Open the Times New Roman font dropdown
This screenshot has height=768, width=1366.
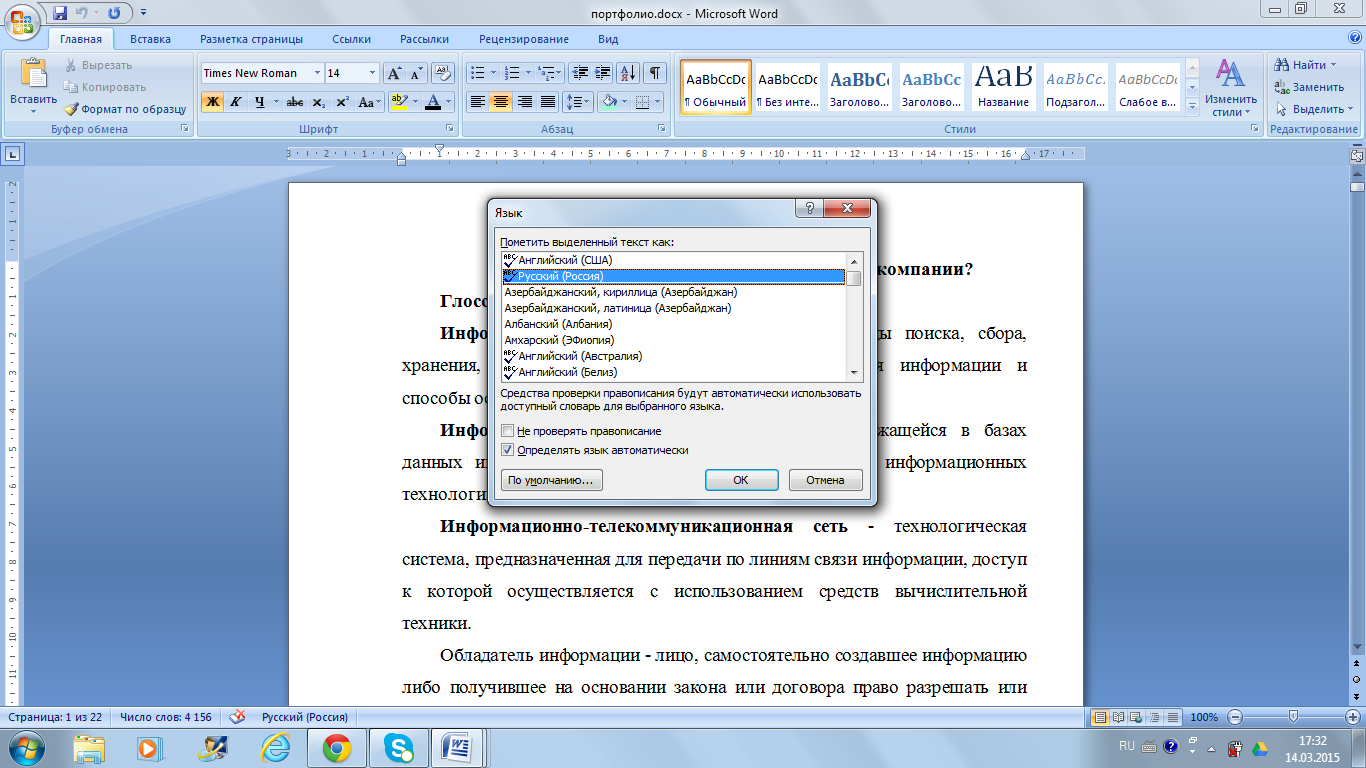click(x=317, y=73)
